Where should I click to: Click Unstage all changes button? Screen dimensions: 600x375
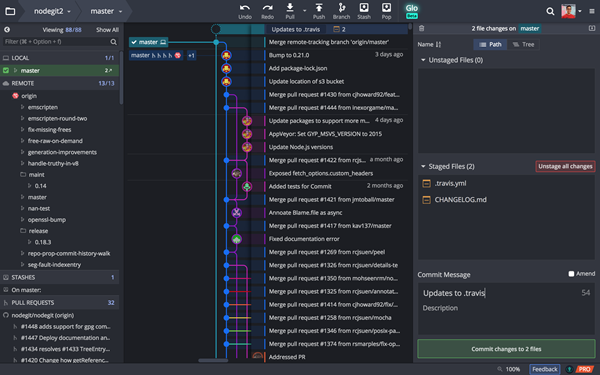coord(565,166)
